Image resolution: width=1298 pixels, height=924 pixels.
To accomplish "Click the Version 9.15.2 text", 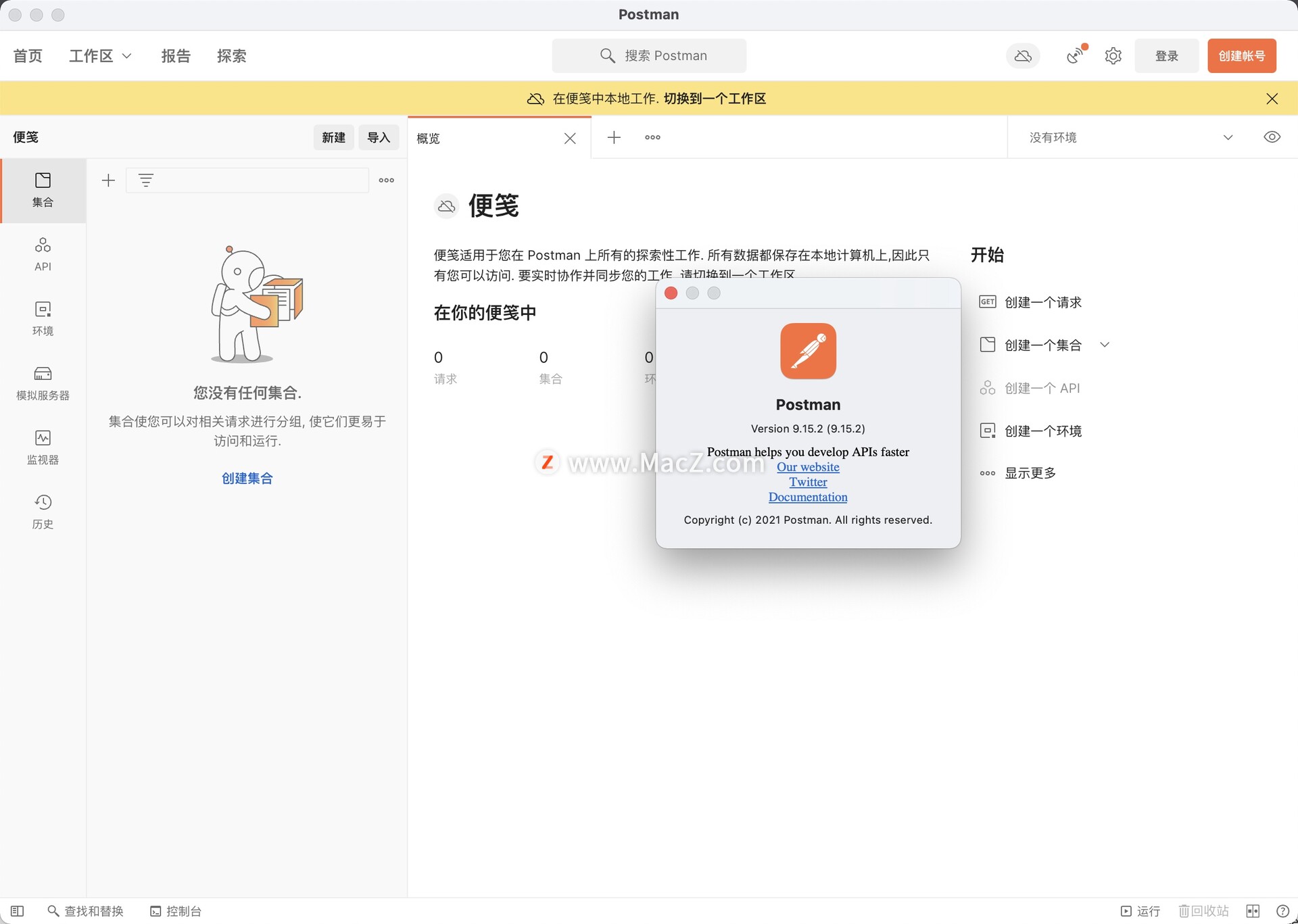I will [808, 429].
